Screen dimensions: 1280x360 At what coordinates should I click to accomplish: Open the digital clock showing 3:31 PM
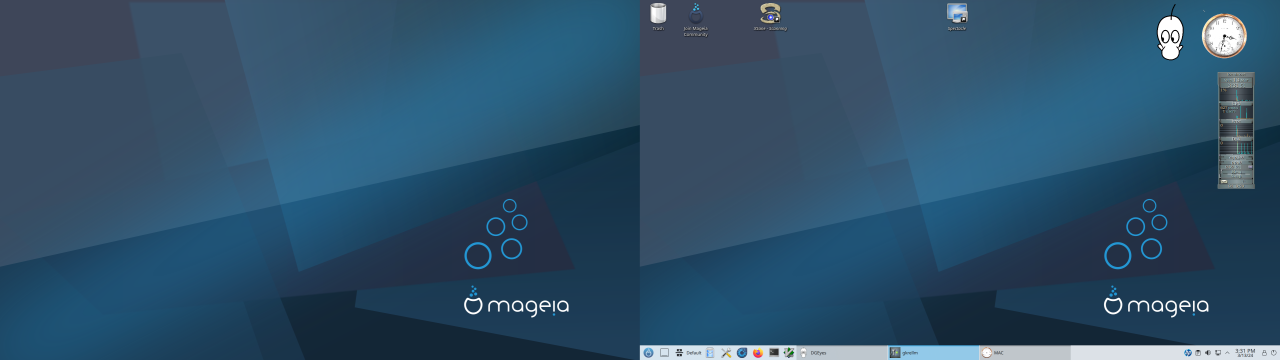click(x=1245, y=353)
